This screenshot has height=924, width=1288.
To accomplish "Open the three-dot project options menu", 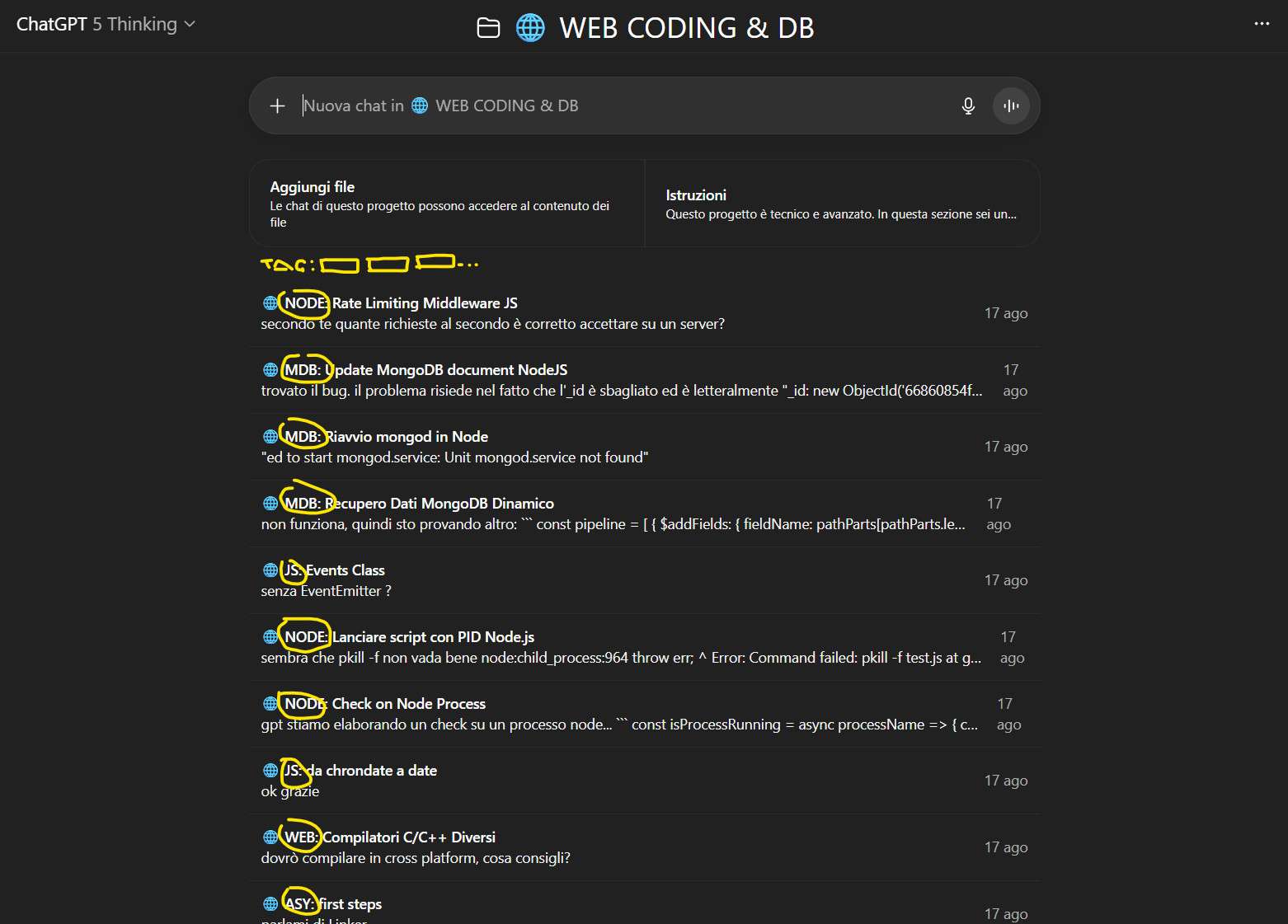I will point(1262,24).
